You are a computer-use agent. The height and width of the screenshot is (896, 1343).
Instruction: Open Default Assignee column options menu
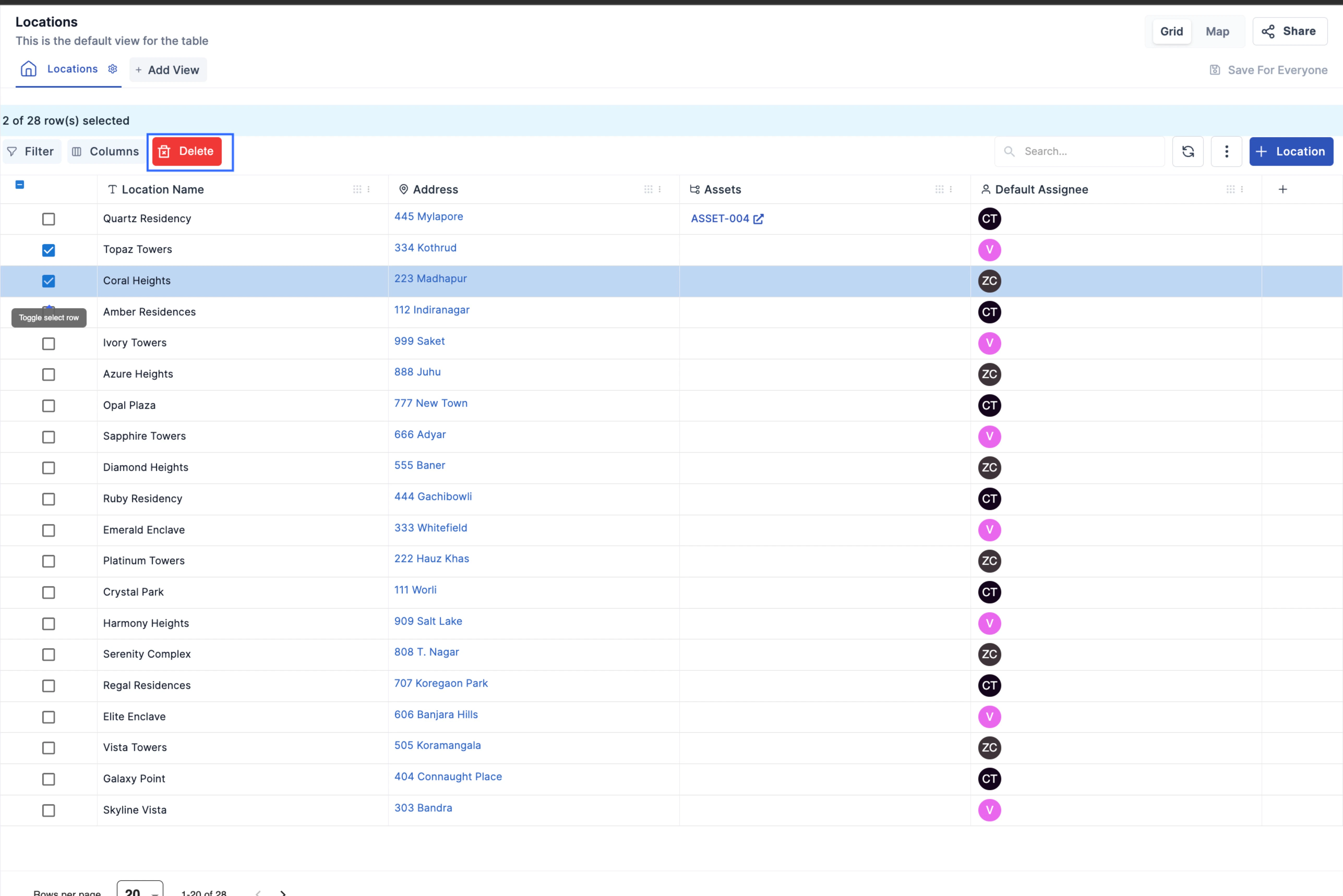[1242, 189]
